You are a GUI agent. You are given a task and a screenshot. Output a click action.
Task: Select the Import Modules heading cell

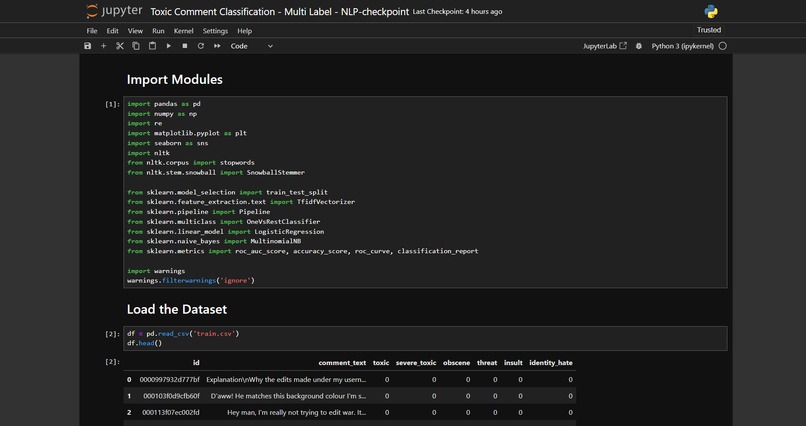175,80
